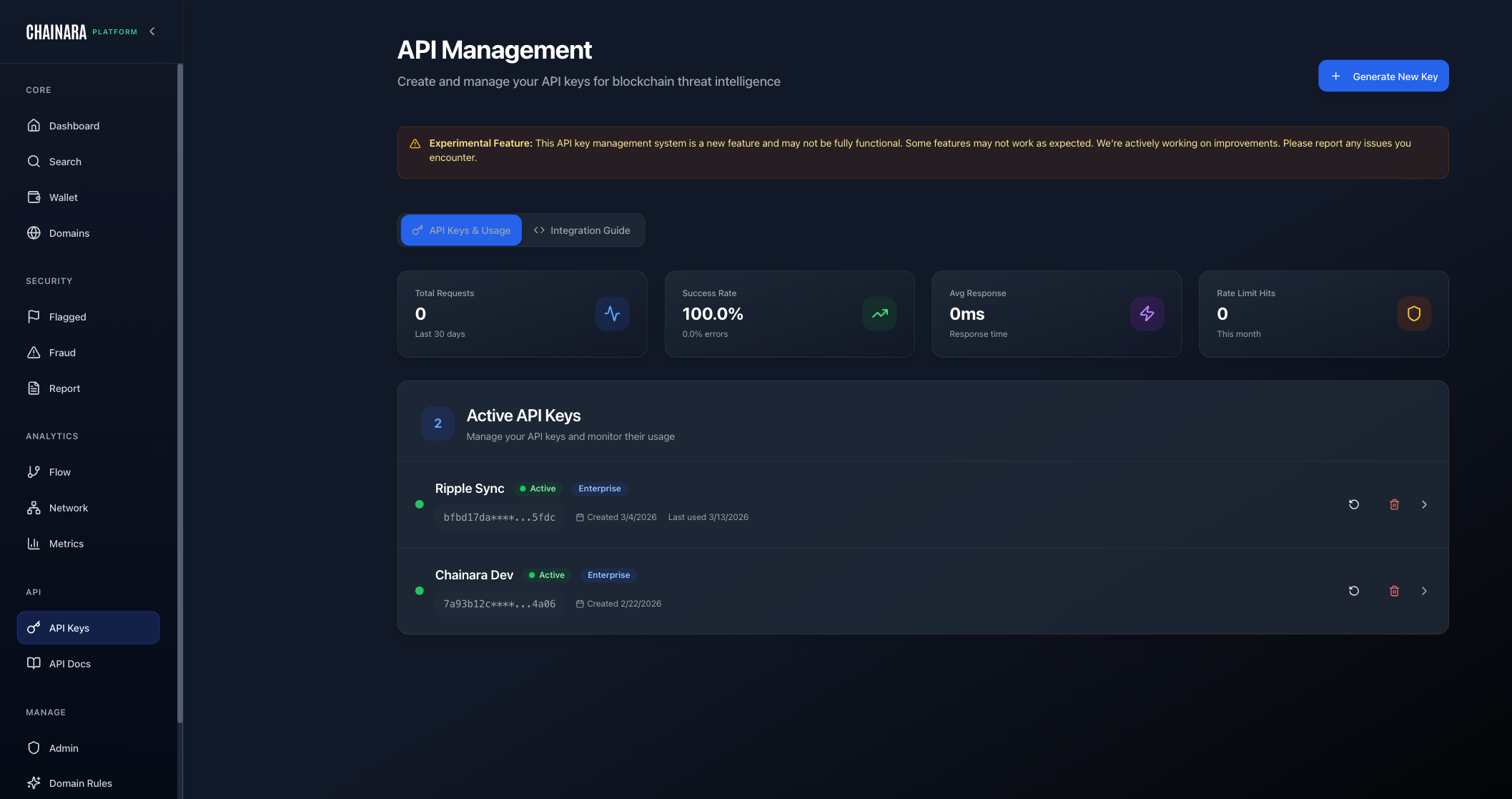The width and height of the screenshot is (1512, 799).
Task: Click the 7a93b12c masked key value
Action: (499, 604)
